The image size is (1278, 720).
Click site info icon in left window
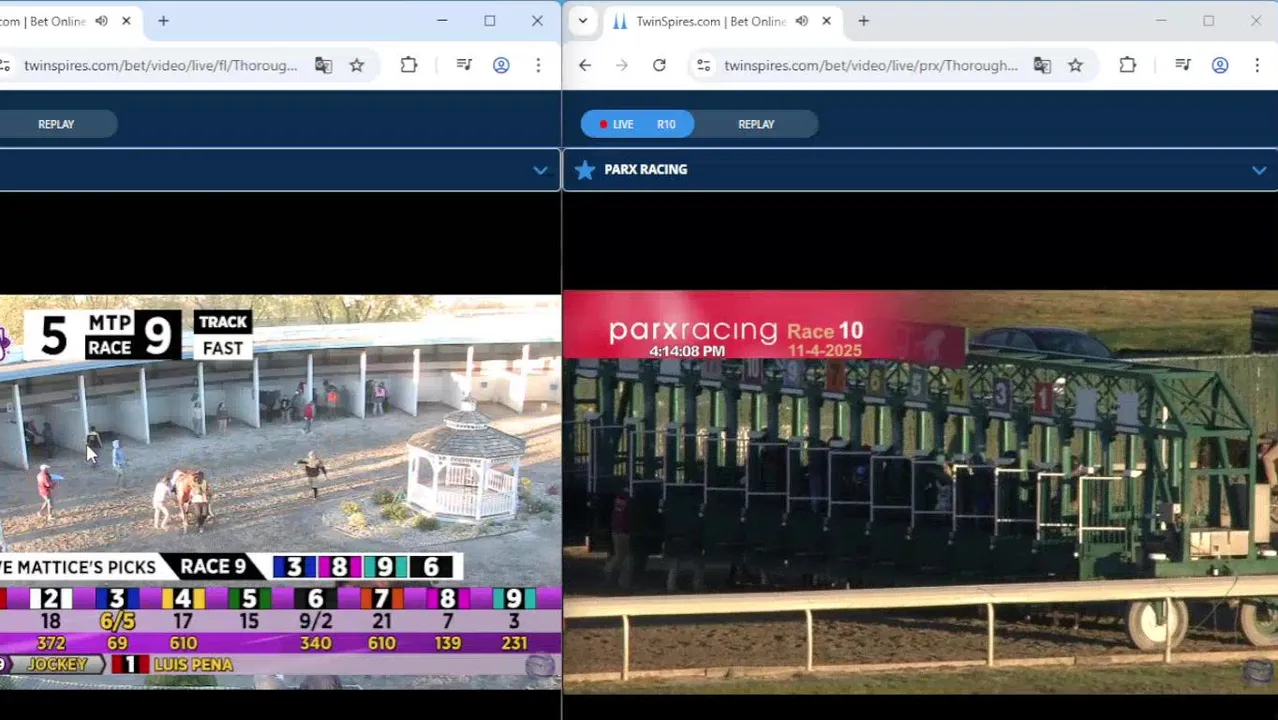click(5, 65)
